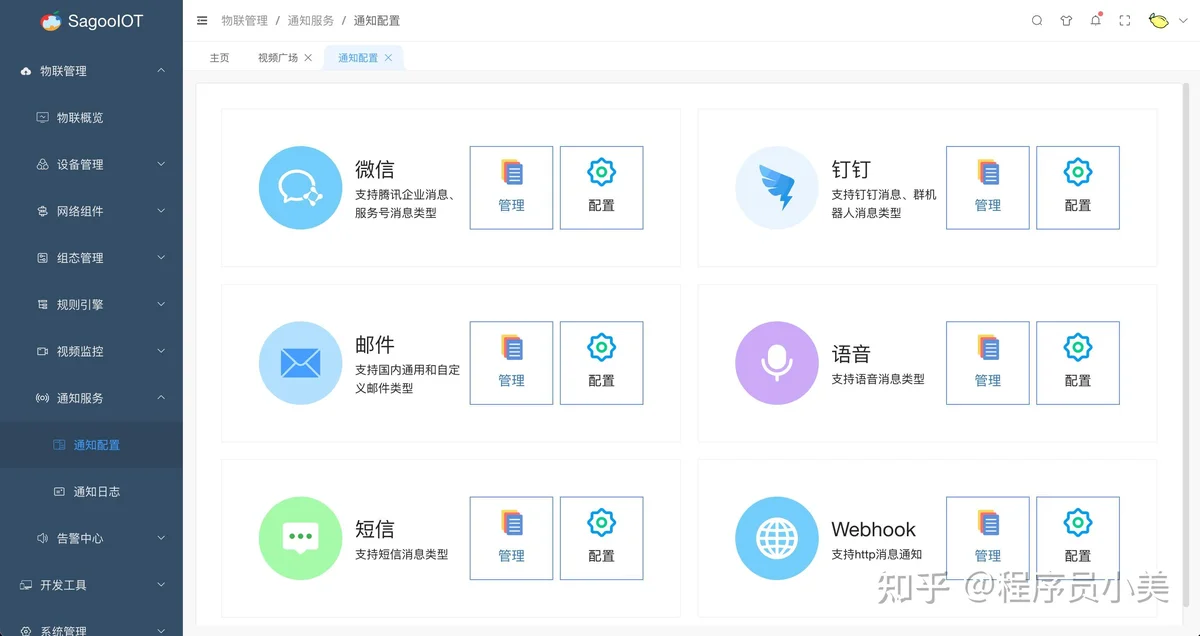Click the DingTalk round icon

click(x=777, y=188)
